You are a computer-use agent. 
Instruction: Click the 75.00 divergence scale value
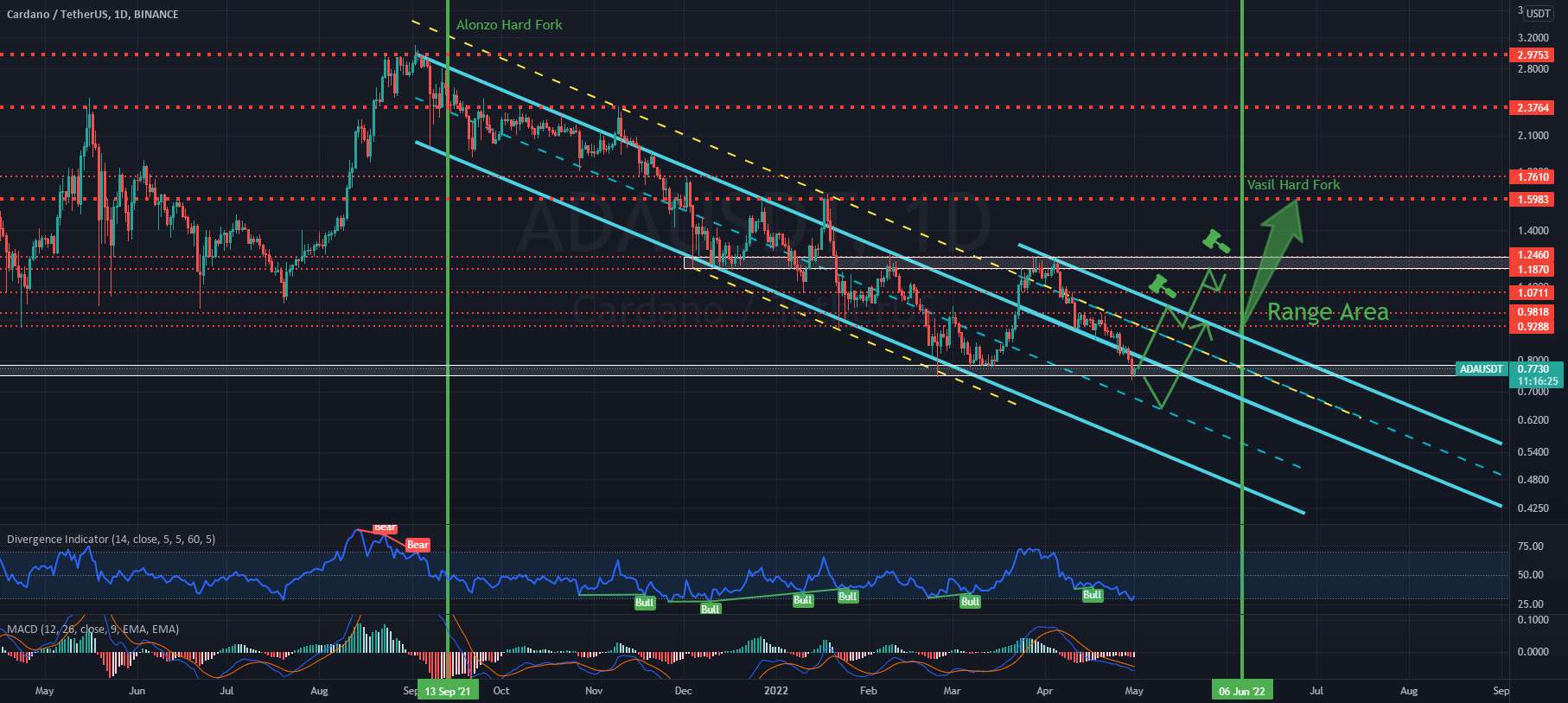click(1530, 546)
